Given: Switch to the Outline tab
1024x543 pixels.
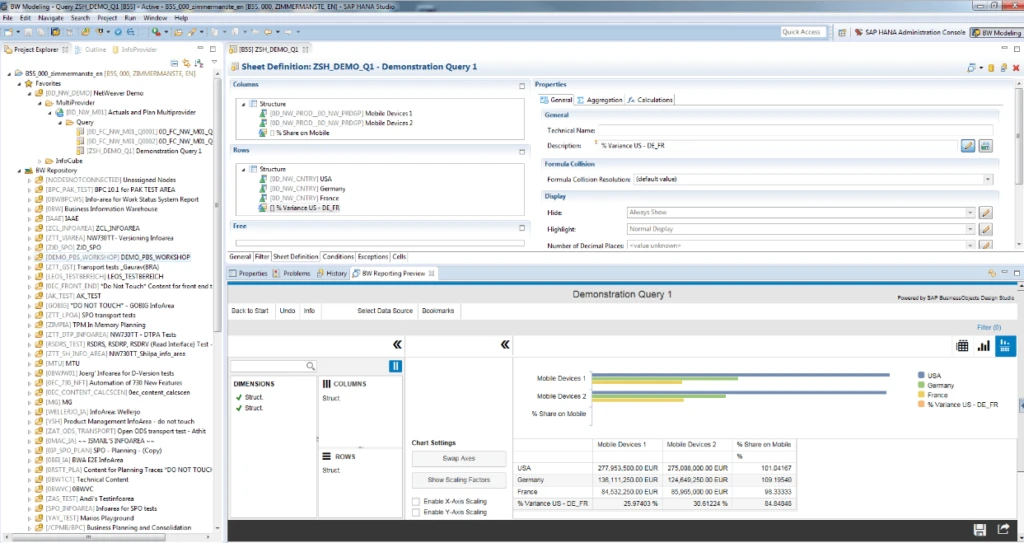Looking at the screenshot, I should (x=90, y=50).
